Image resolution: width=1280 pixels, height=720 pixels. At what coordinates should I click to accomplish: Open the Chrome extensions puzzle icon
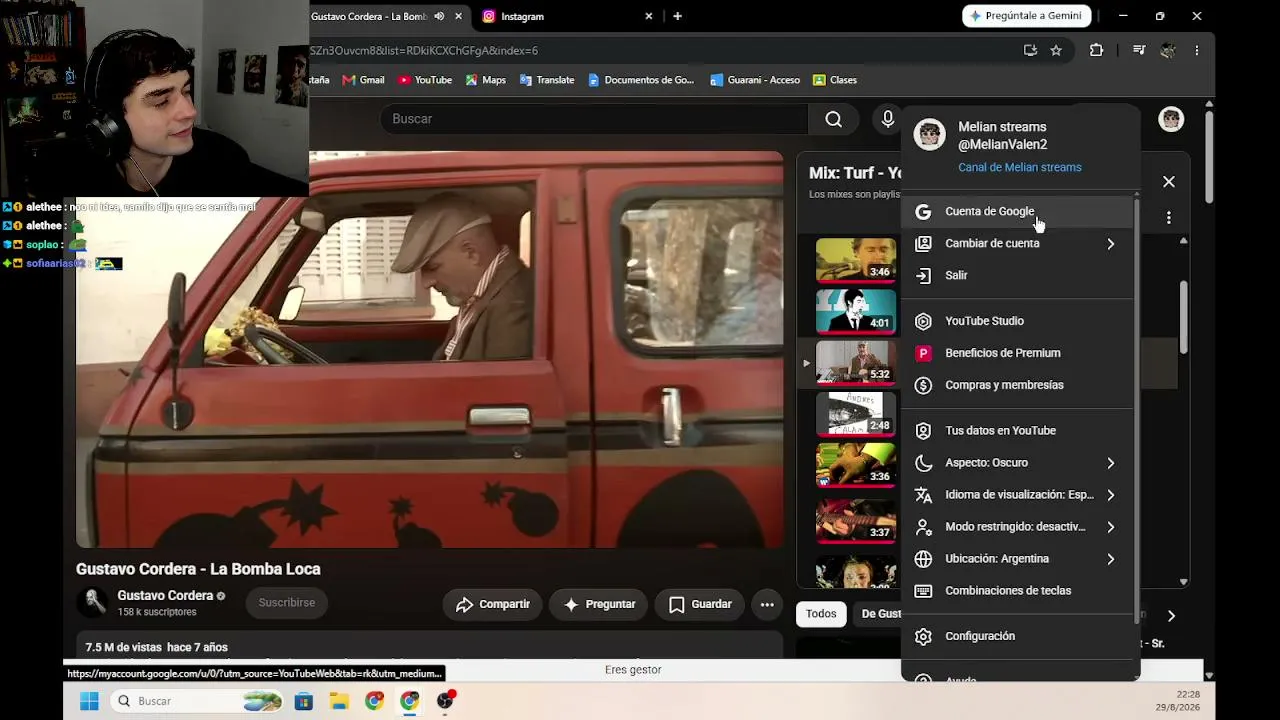pyautogui.click(x=1096, y=50)
